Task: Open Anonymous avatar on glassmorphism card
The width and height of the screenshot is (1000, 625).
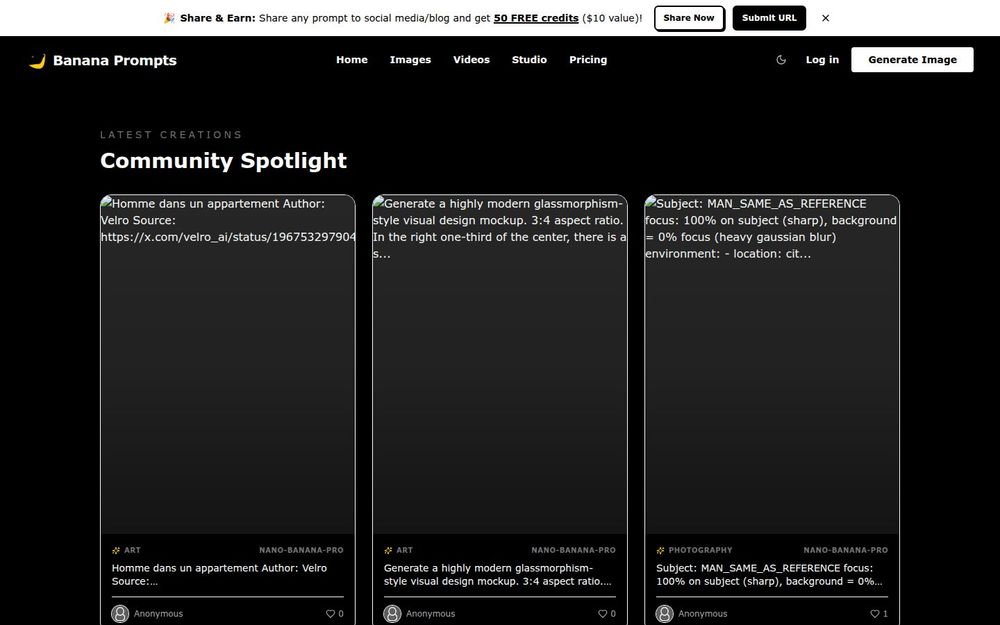Action: click(x=392, y=614)
